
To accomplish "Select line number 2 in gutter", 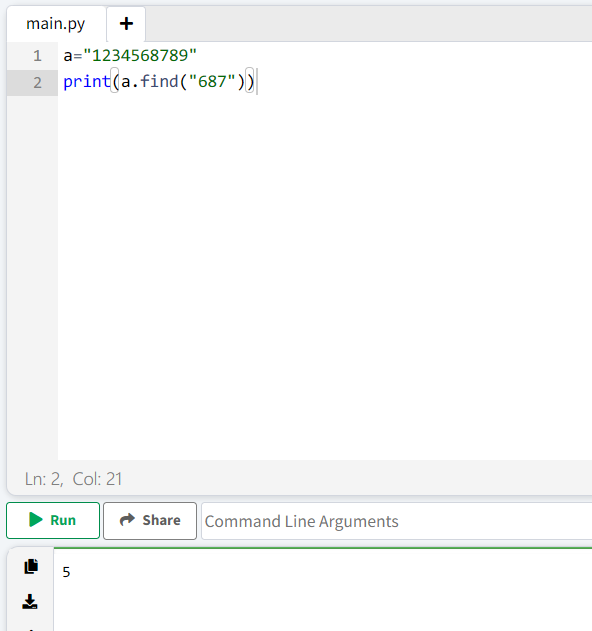I will click(x=37, y=82).
